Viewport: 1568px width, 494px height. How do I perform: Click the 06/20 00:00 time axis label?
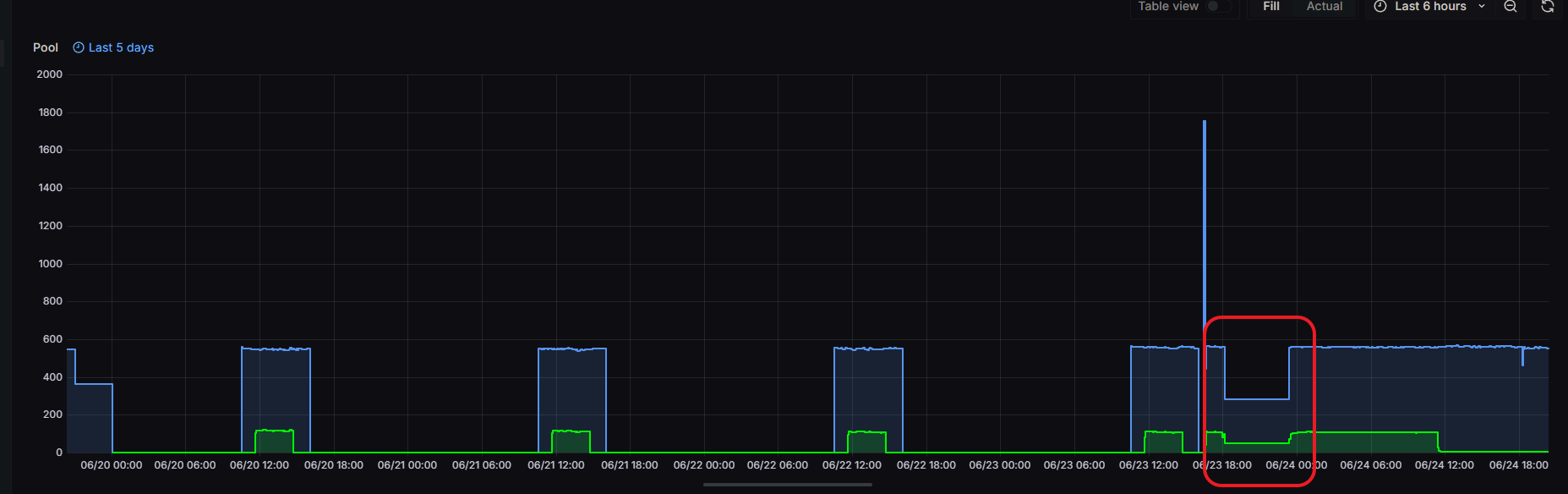(112, 465)
